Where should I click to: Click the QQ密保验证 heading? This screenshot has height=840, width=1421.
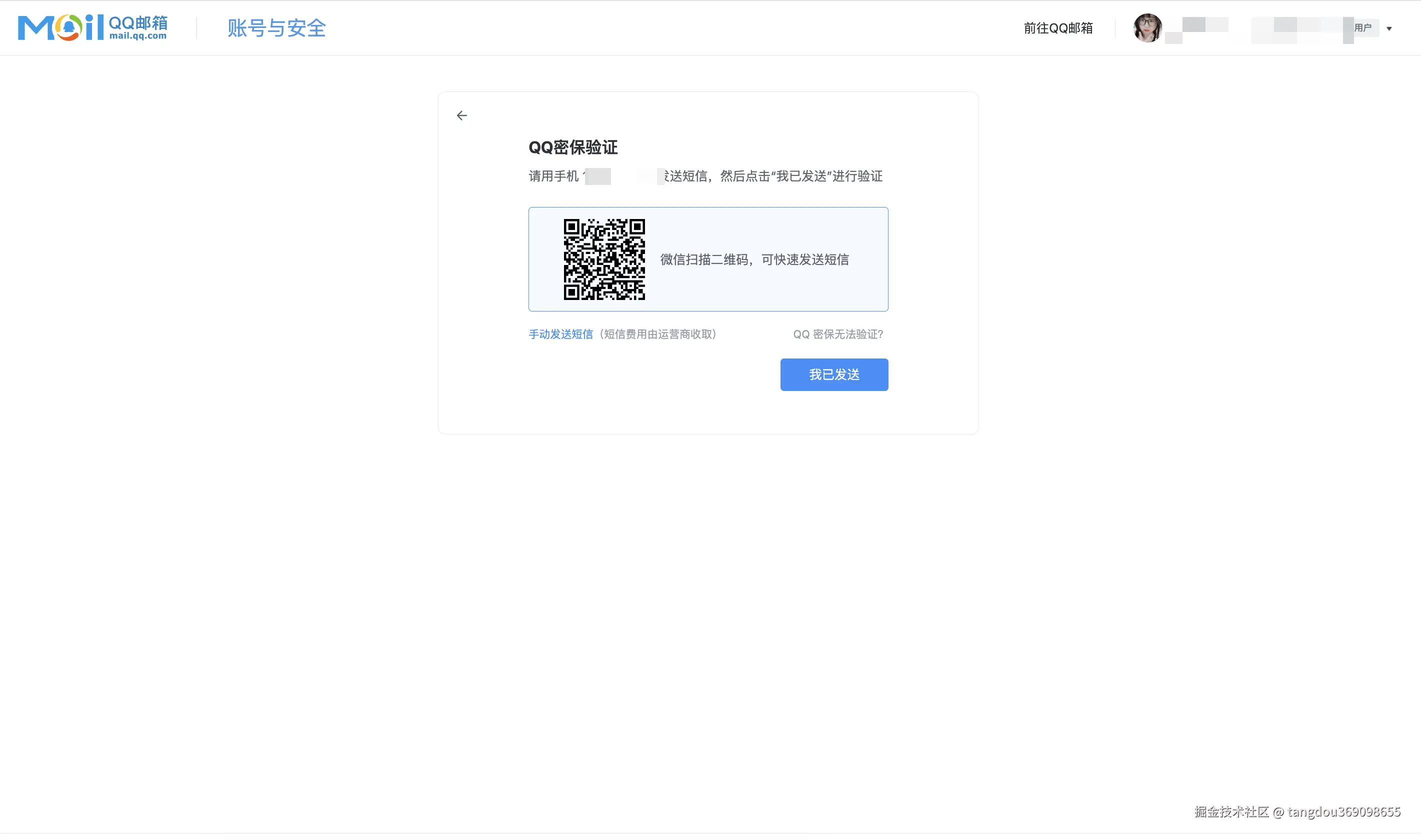click(572, 147)
